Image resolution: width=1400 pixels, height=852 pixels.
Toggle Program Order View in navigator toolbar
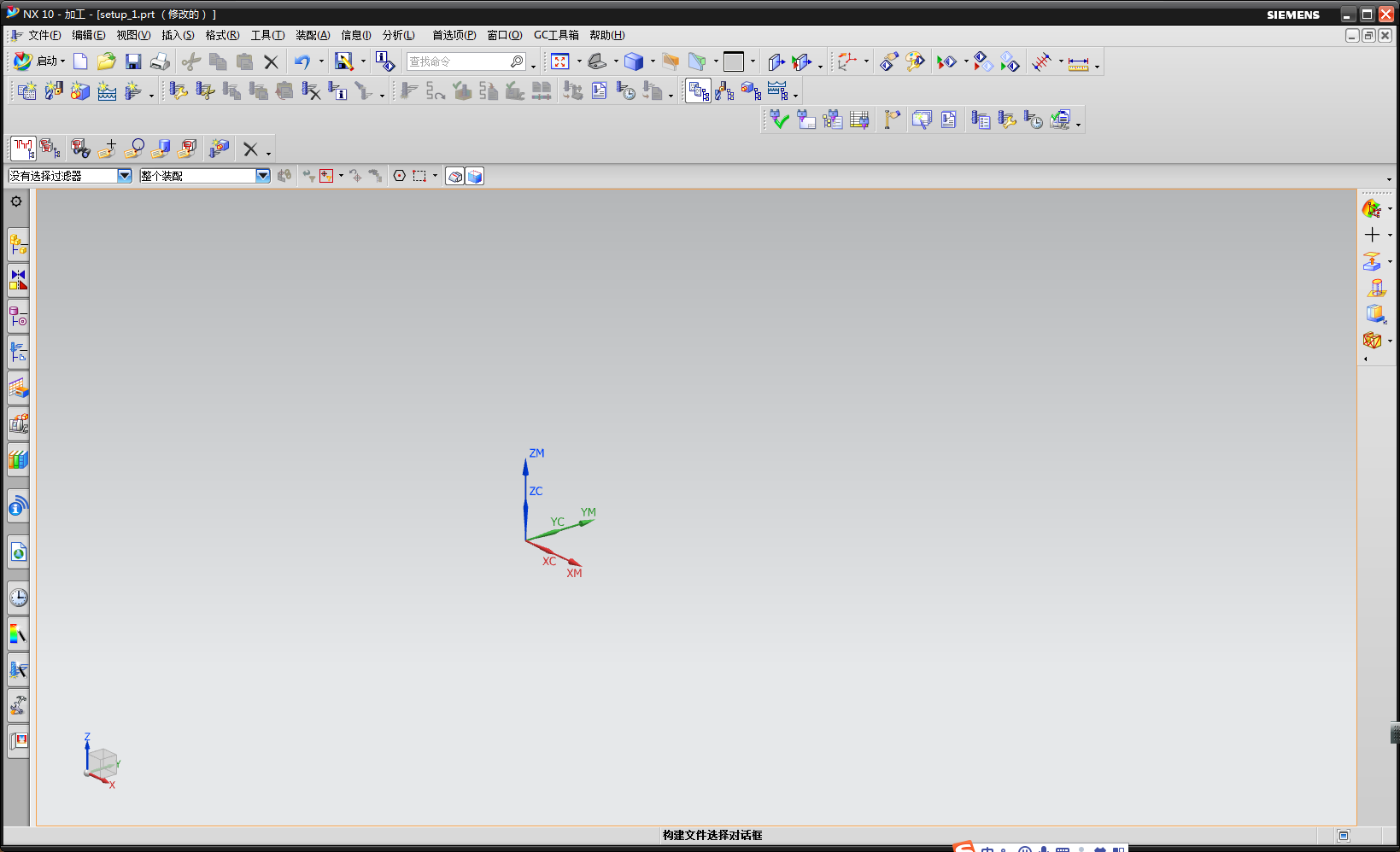click(x=698, y=91)
